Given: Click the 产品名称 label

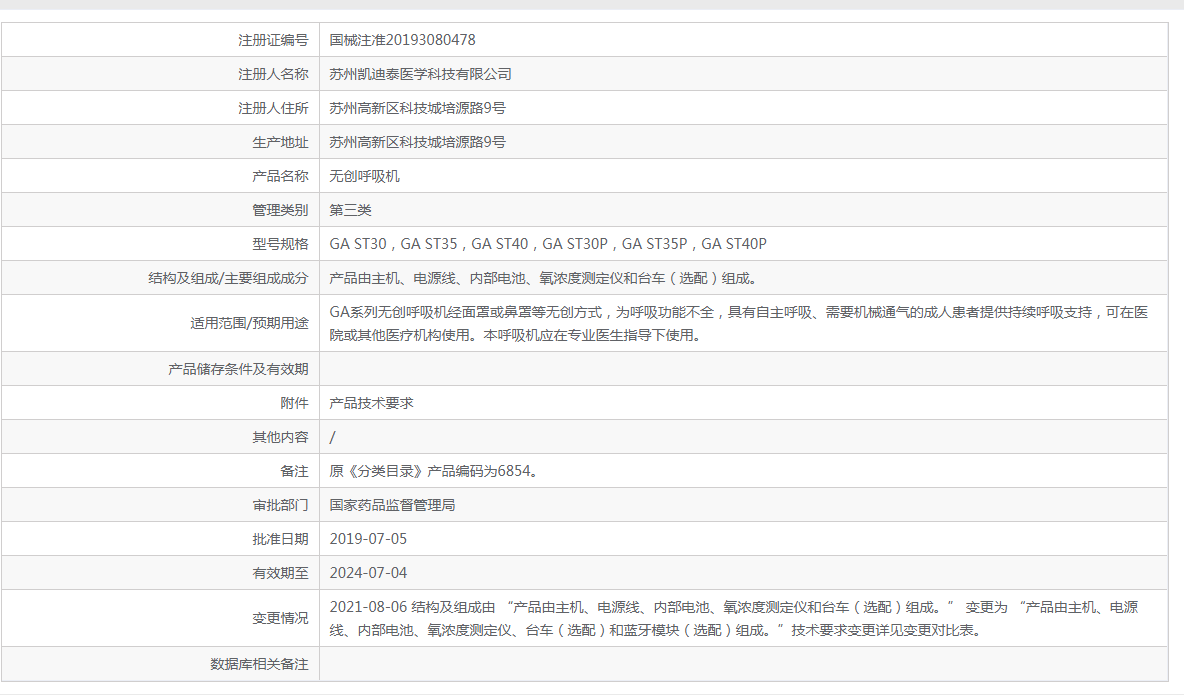Looking at the screenshot, I should coord(280,176).
